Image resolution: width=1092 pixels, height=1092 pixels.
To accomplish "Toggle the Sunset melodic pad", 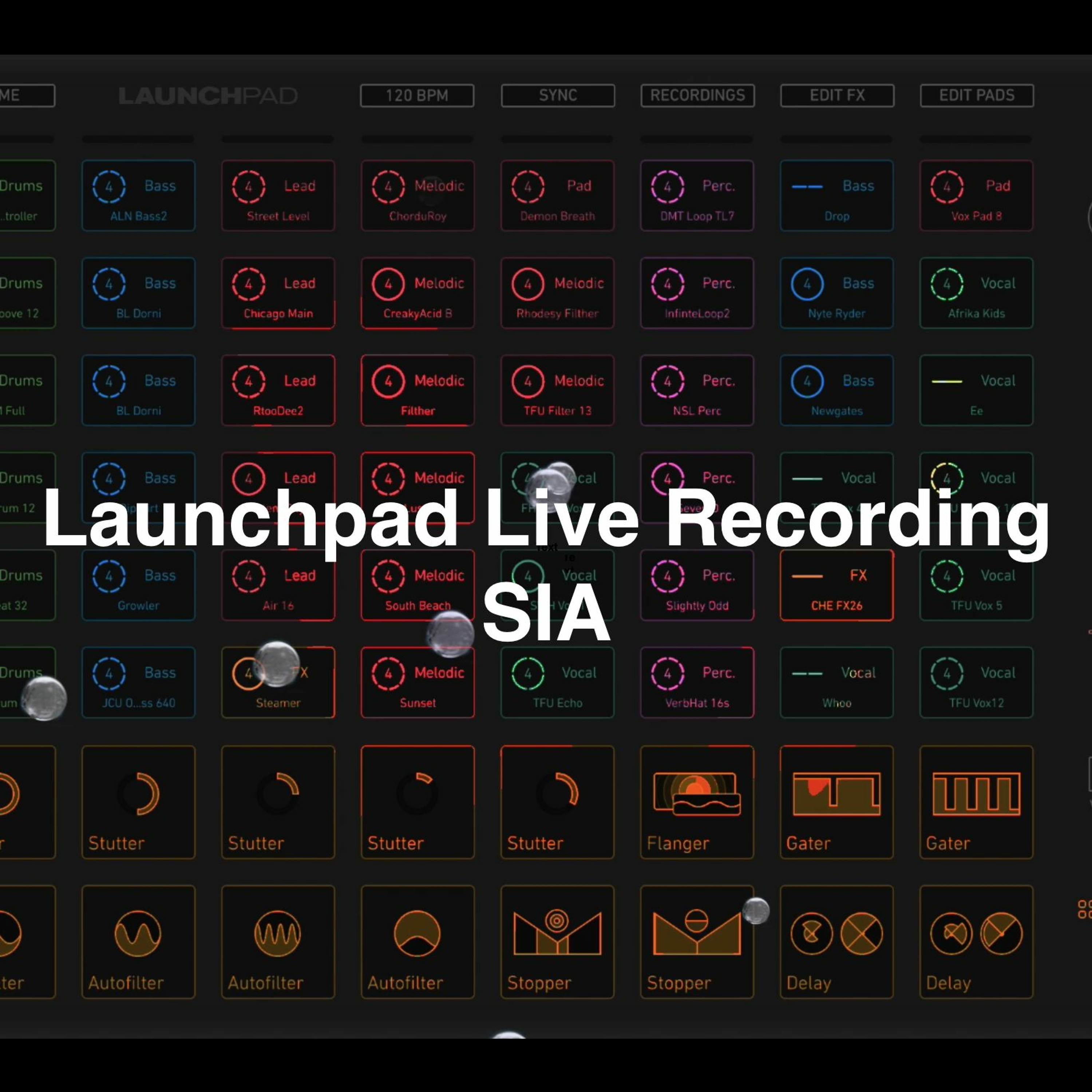I will click(x=418, y=682).
